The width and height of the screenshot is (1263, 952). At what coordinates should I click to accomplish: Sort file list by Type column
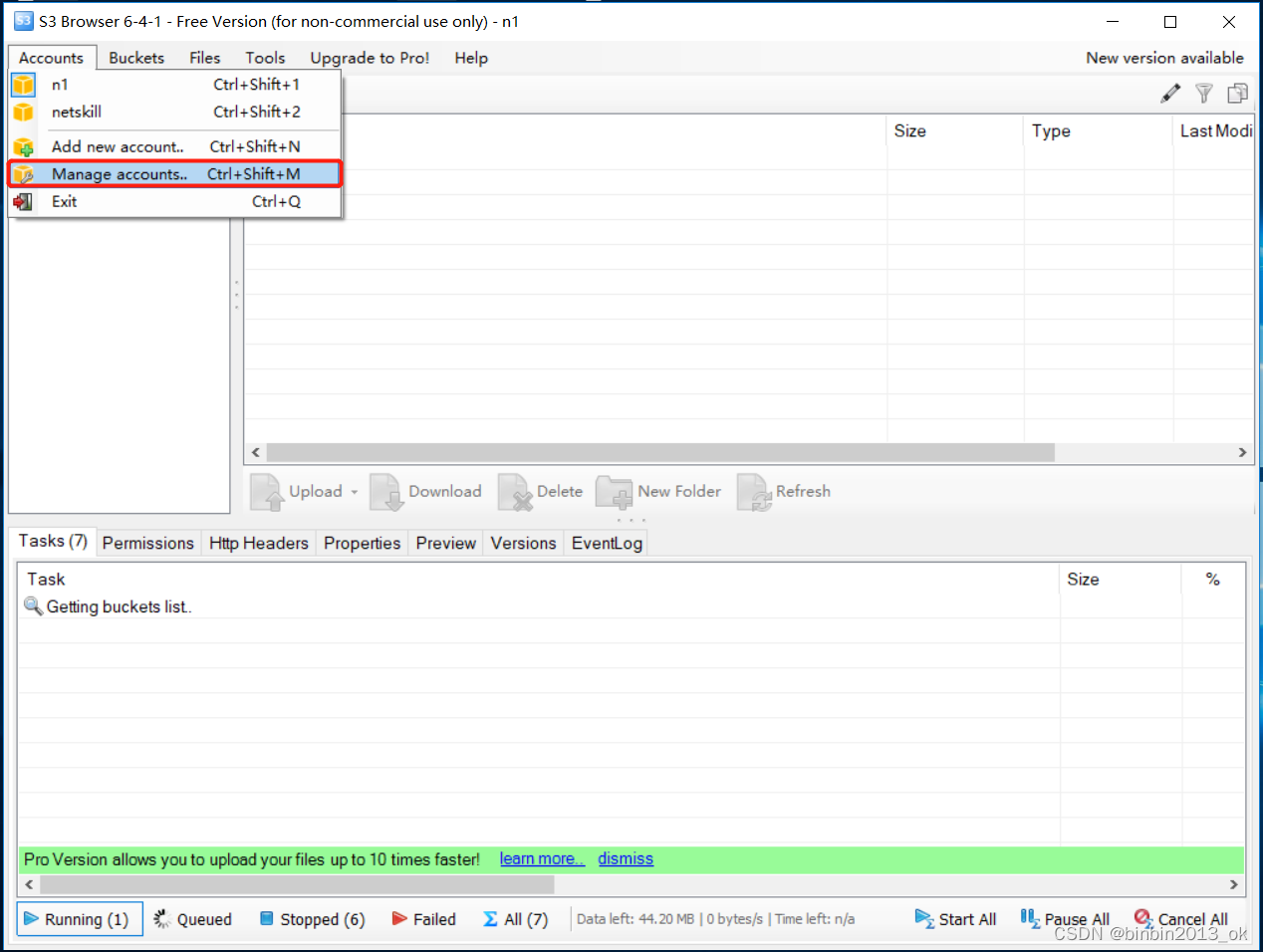(x=1098, y=131)
